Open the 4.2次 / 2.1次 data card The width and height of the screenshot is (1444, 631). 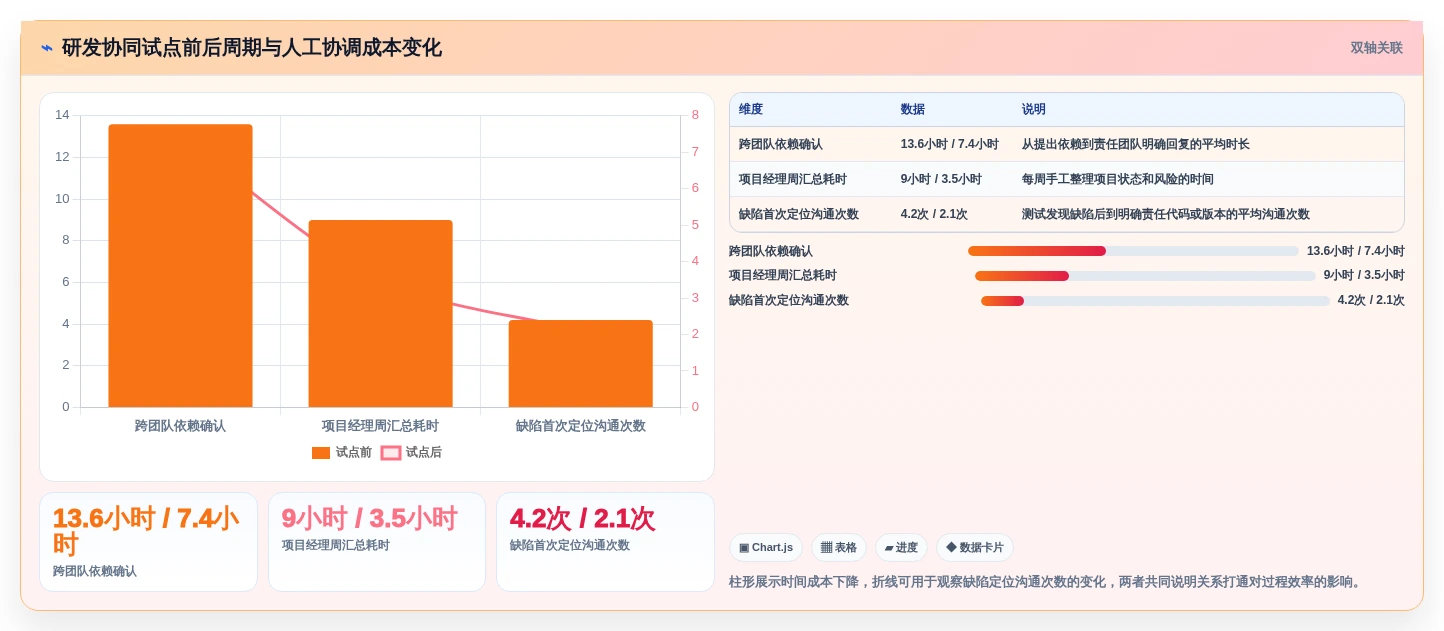coord(605,542)
